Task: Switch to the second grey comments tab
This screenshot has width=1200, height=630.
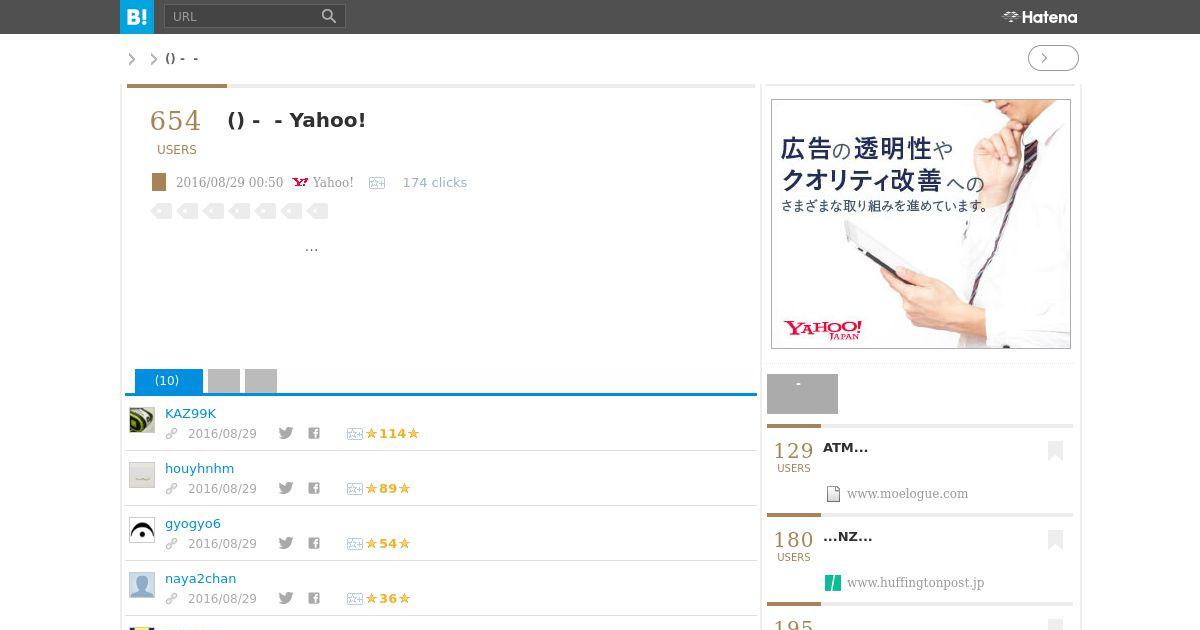Action: pos(224,381)
